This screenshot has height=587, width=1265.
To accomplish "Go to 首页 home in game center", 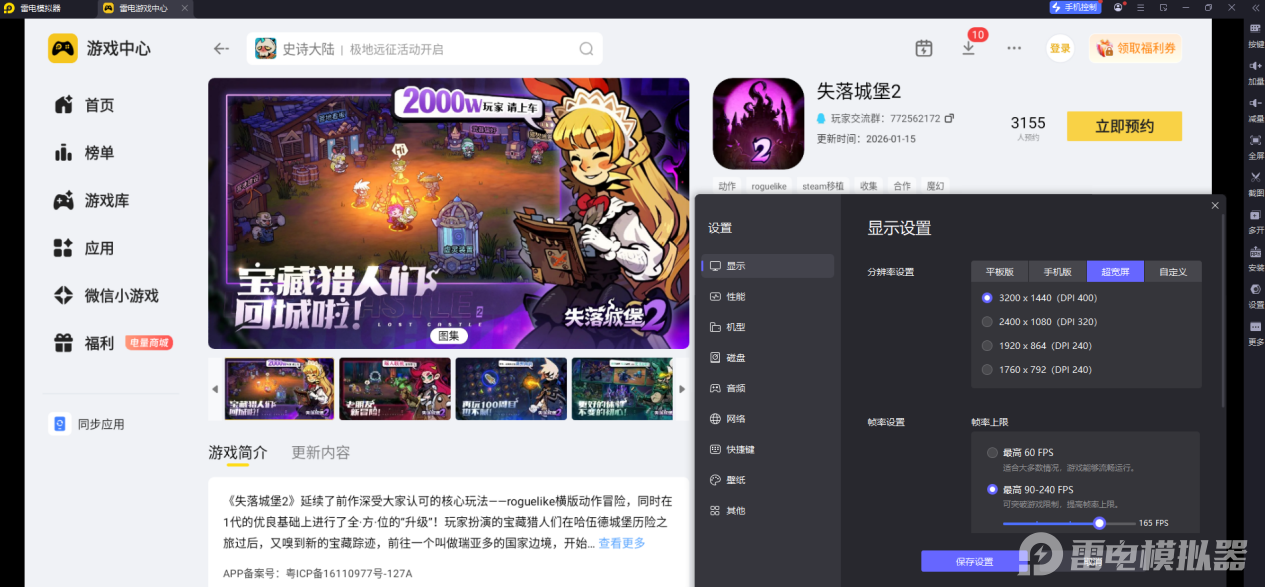I will tap(85, 105).
